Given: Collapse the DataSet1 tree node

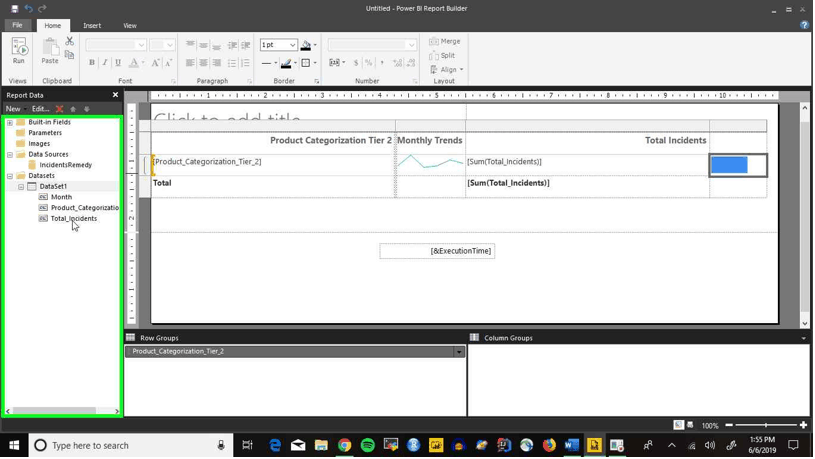Looking at the screenshot, I should 21,186.
